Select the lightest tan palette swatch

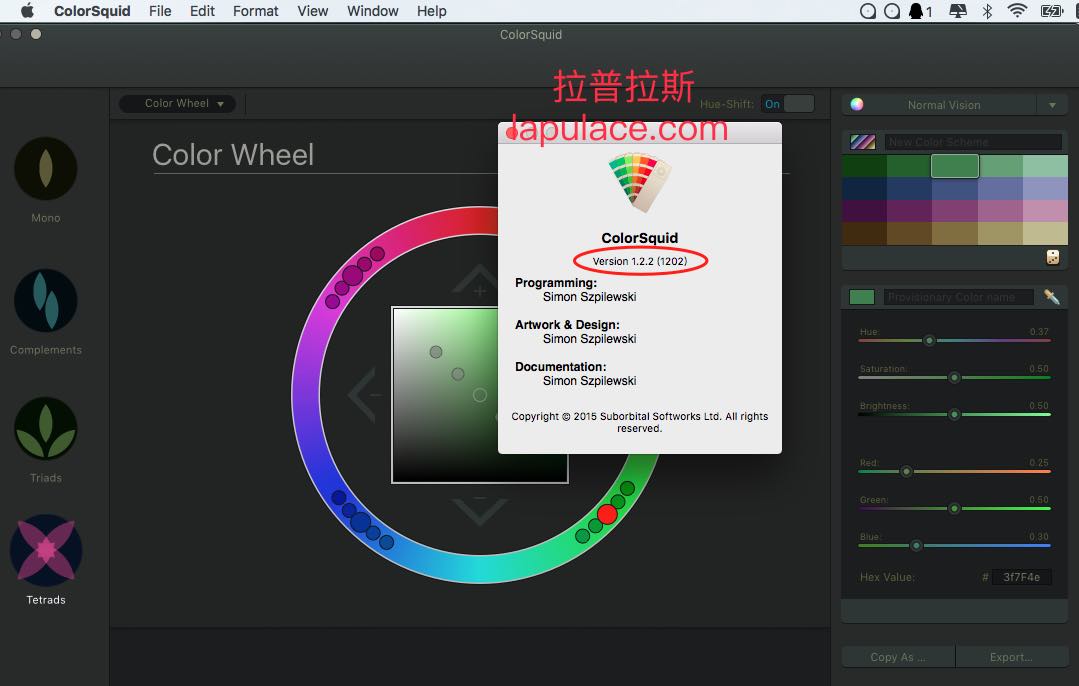click(x=1045, y=233)
